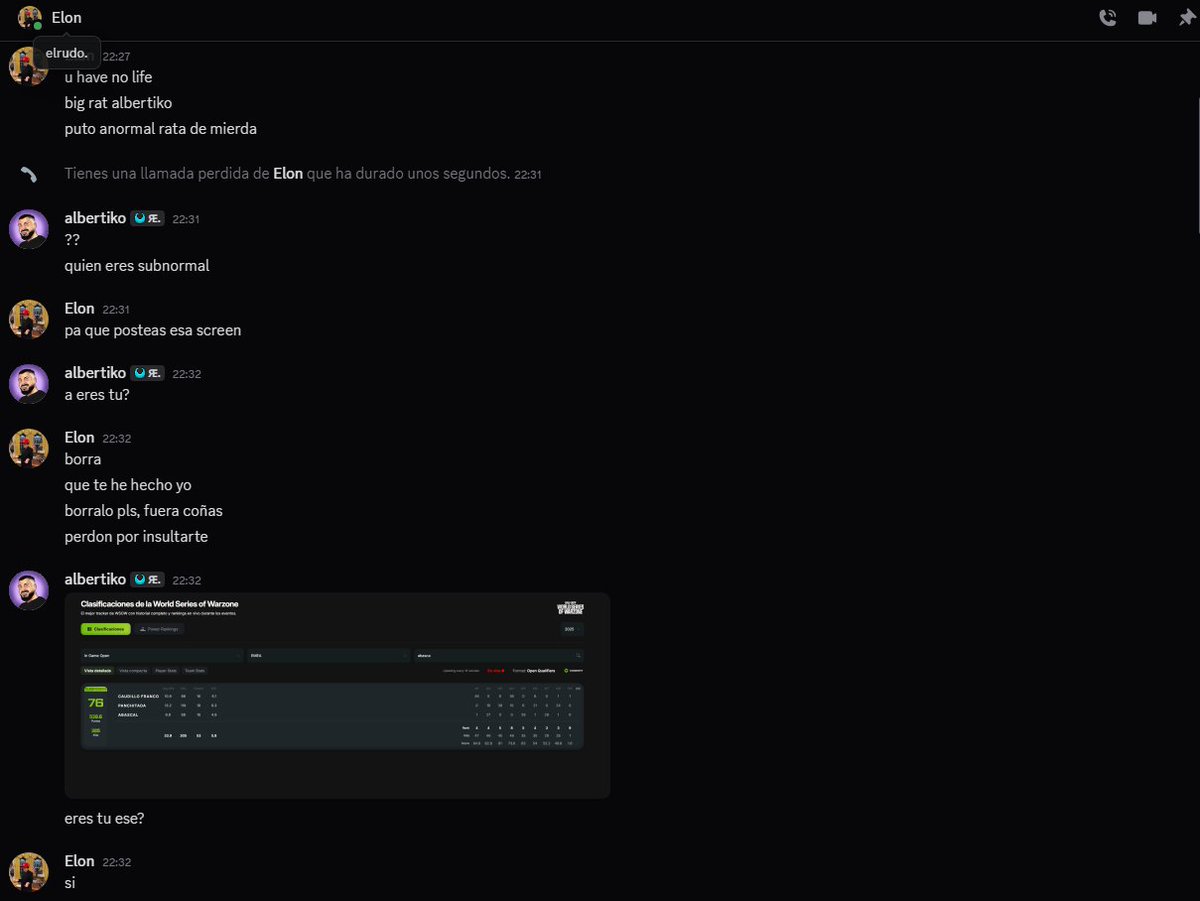Click the 22:32 timestamp above the screenshot attachment
Screen dimensions: 1200x901
point(187,581)
